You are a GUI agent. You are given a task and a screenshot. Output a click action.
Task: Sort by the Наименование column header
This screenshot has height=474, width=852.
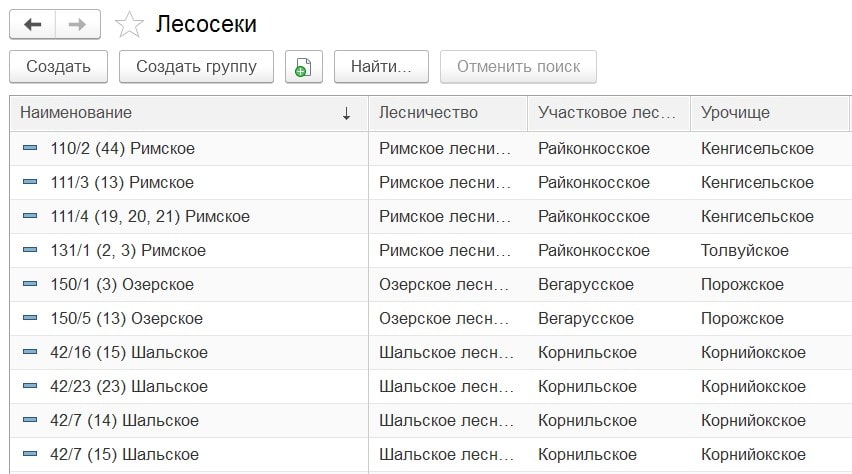click(189, 113)
